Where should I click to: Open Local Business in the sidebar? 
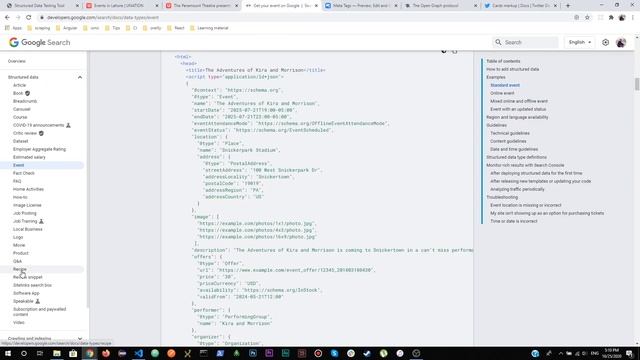tap(27, 229)
